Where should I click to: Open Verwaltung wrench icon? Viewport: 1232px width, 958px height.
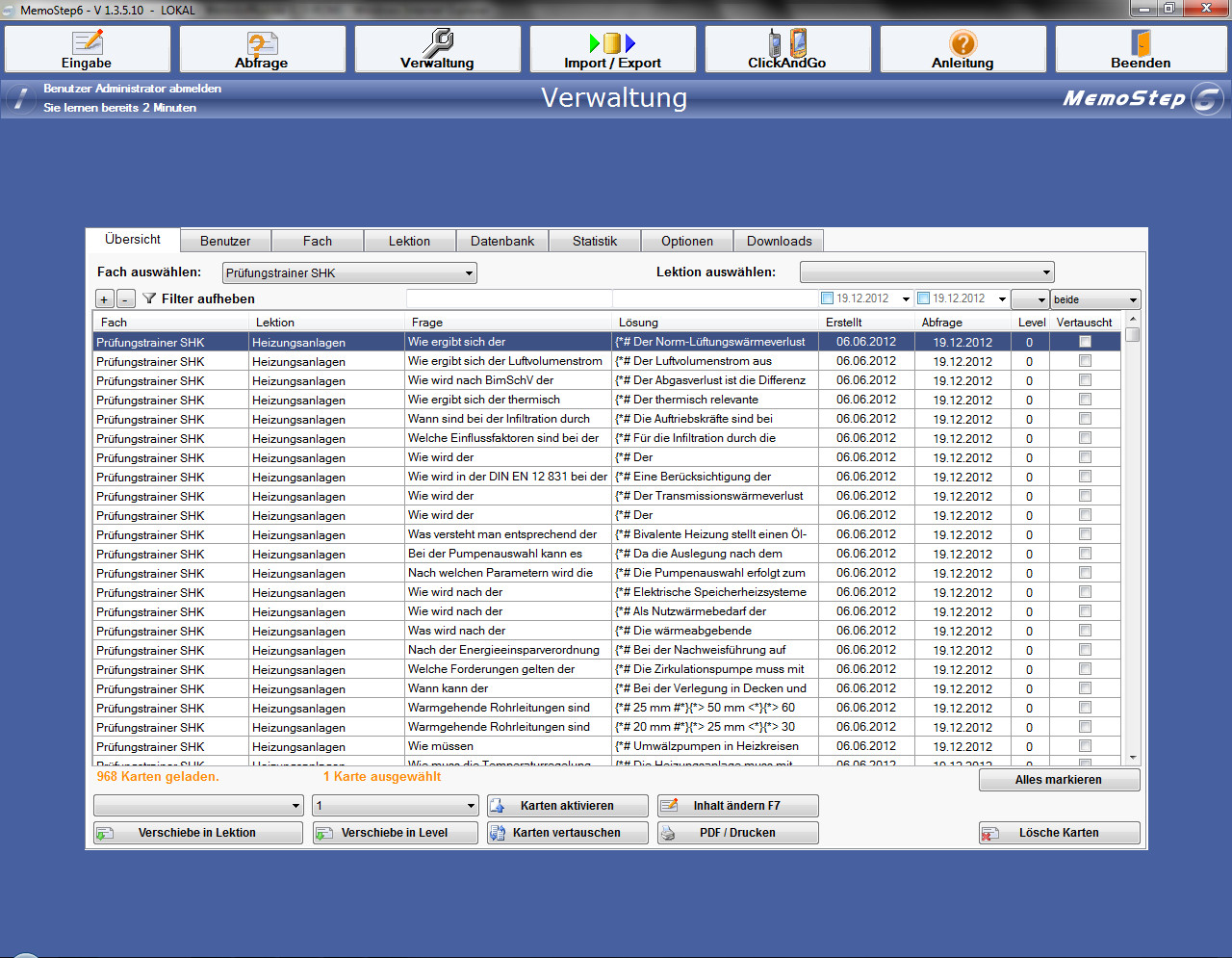[438, 42]
